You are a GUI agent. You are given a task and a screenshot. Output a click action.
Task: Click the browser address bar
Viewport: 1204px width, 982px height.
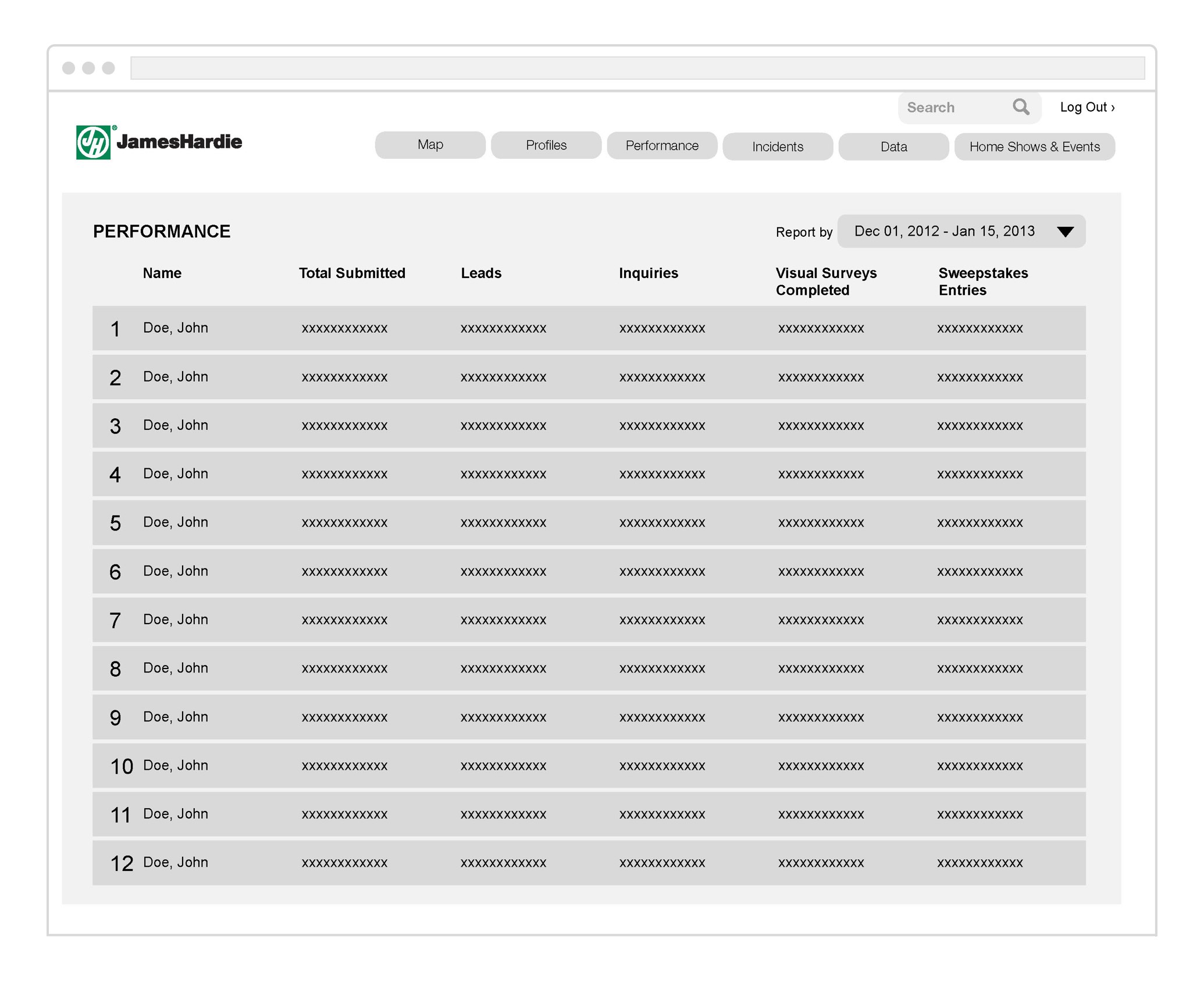point(637,68)
